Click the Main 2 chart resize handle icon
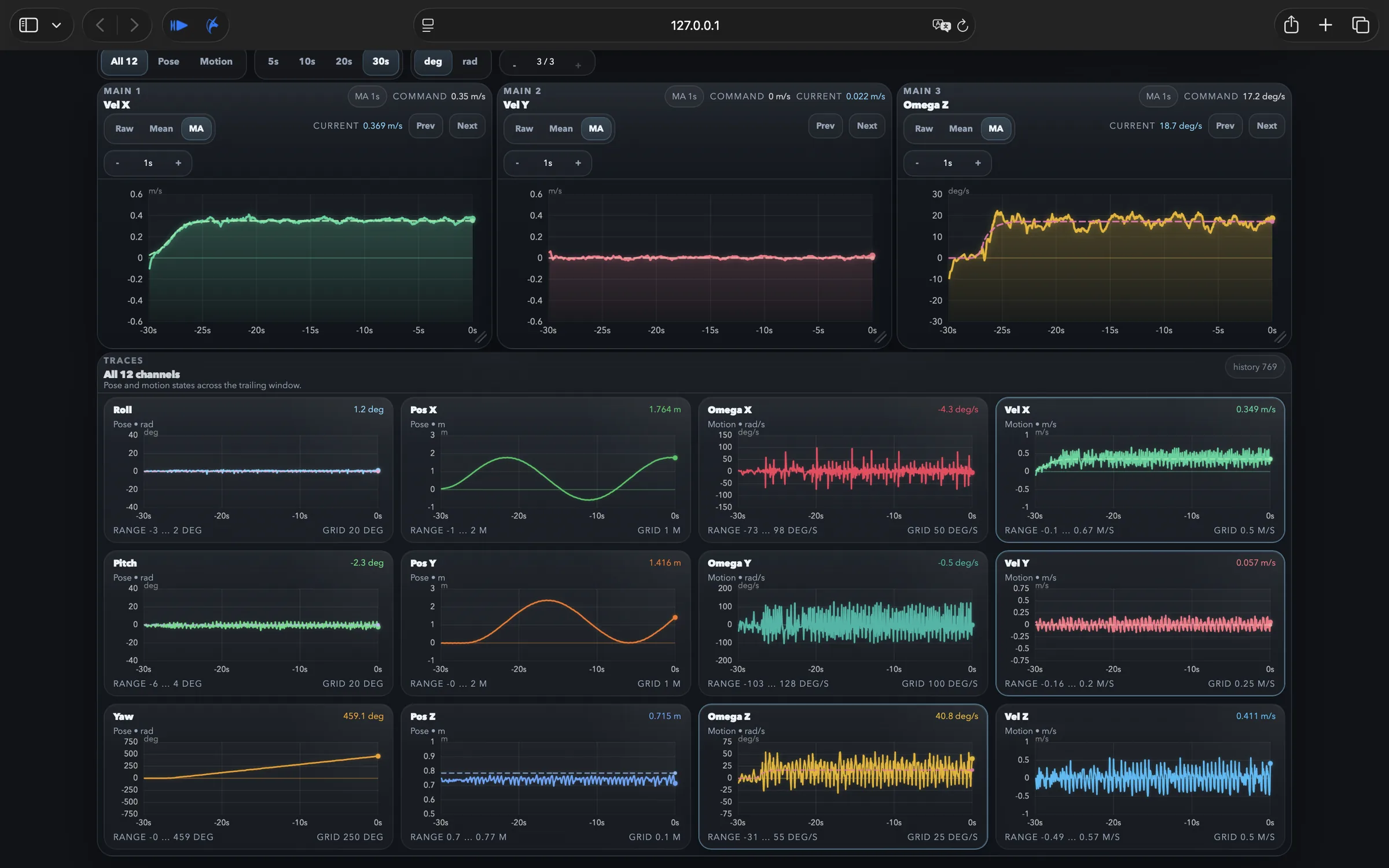Image resolution: width=1389 pixels, height=868 pixels. tap(880, 337)
